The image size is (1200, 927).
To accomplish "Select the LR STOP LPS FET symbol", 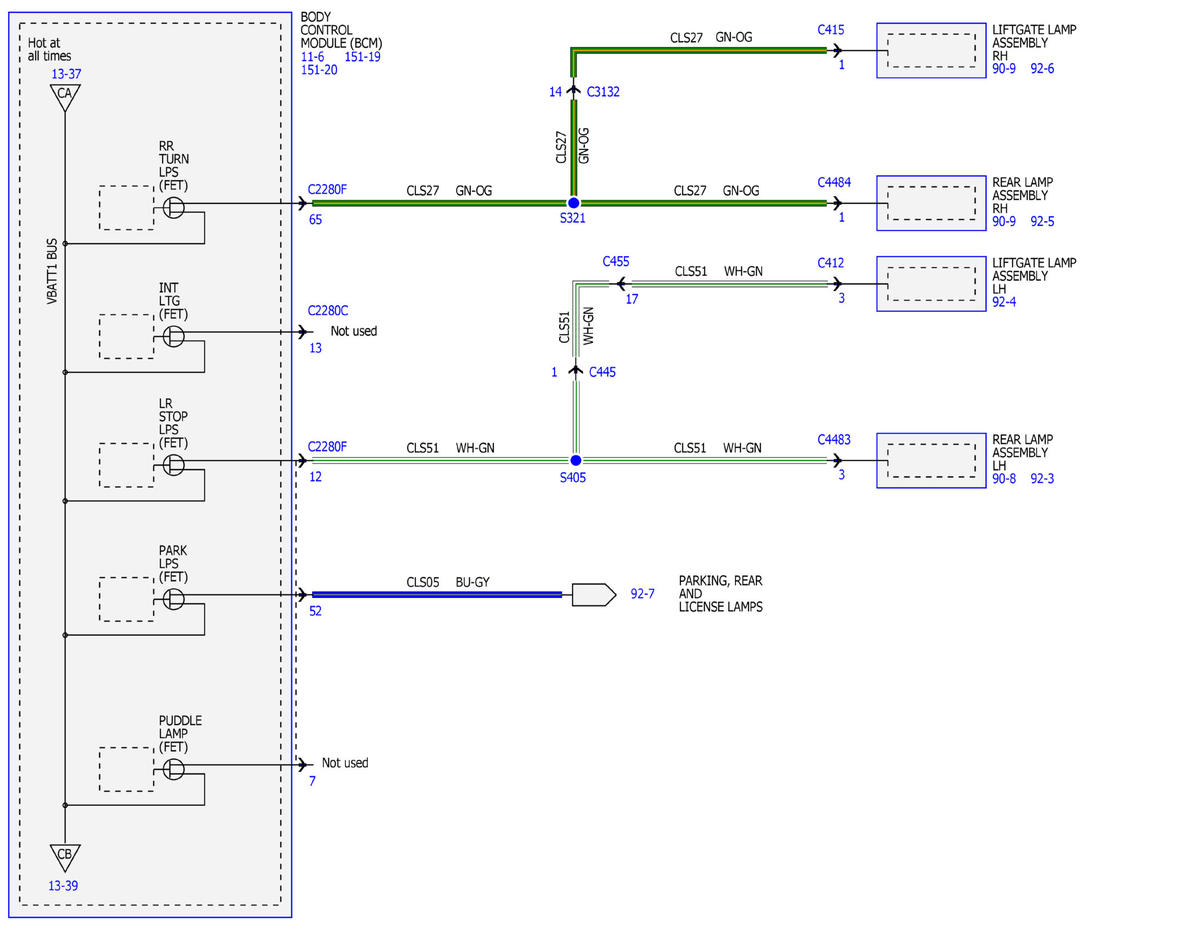I will [x=174, y=464].
